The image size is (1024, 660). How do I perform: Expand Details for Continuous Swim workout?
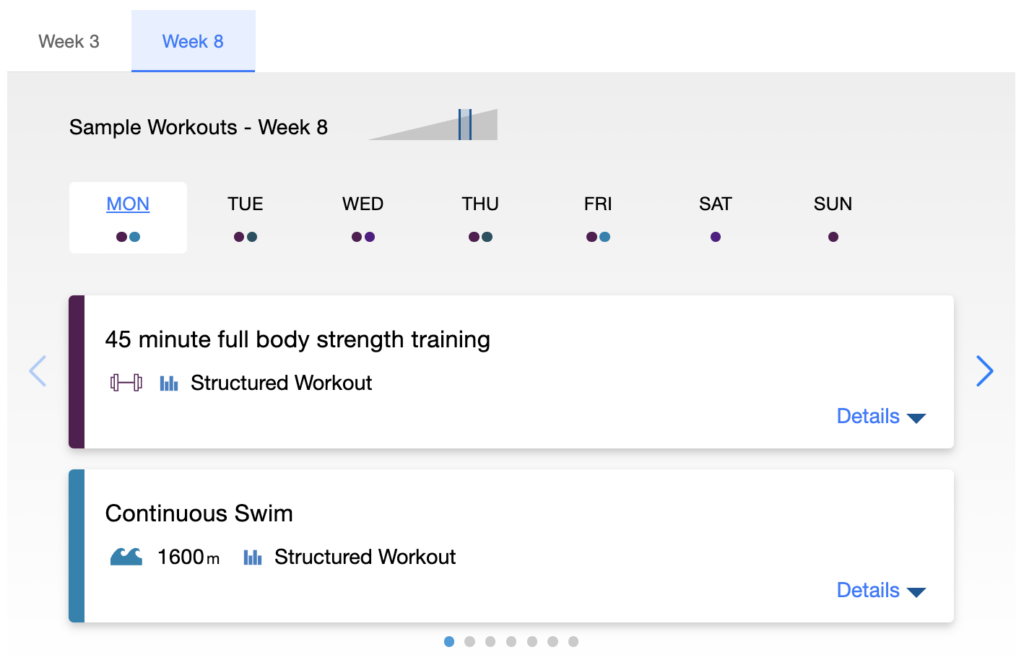[881, 591]
